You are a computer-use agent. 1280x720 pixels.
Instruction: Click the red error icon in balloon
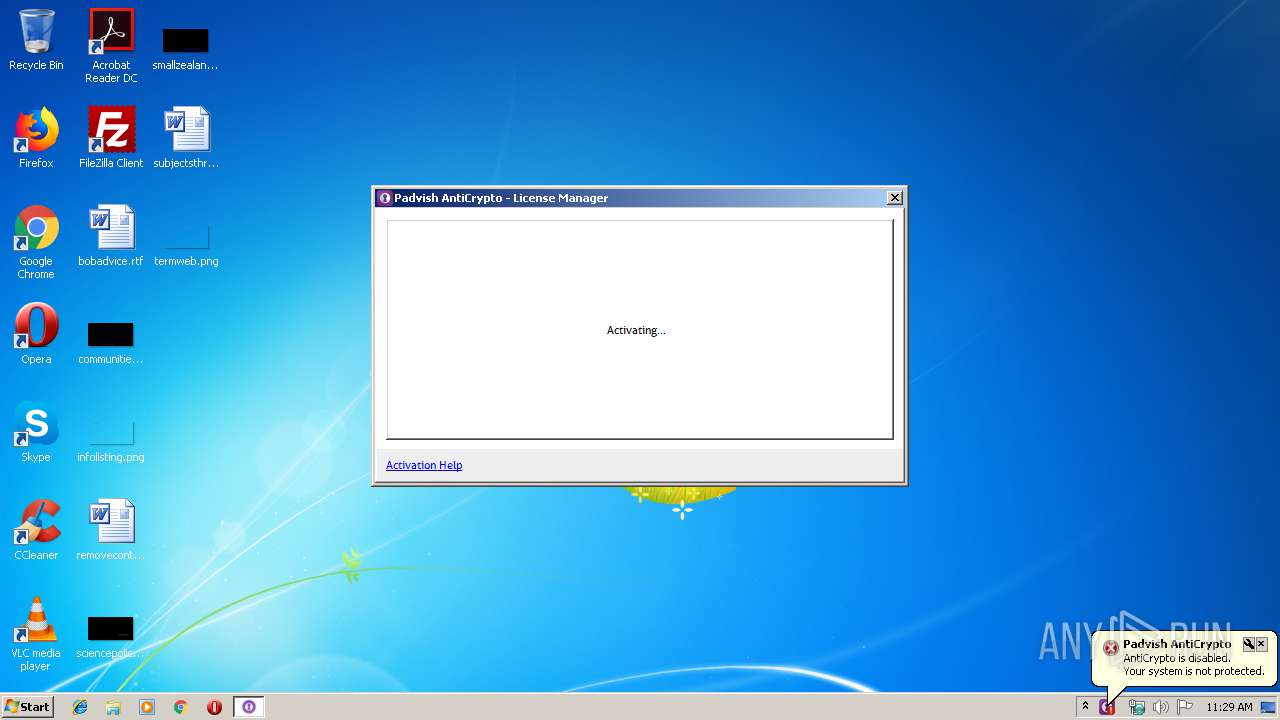tap(1110, 648)
